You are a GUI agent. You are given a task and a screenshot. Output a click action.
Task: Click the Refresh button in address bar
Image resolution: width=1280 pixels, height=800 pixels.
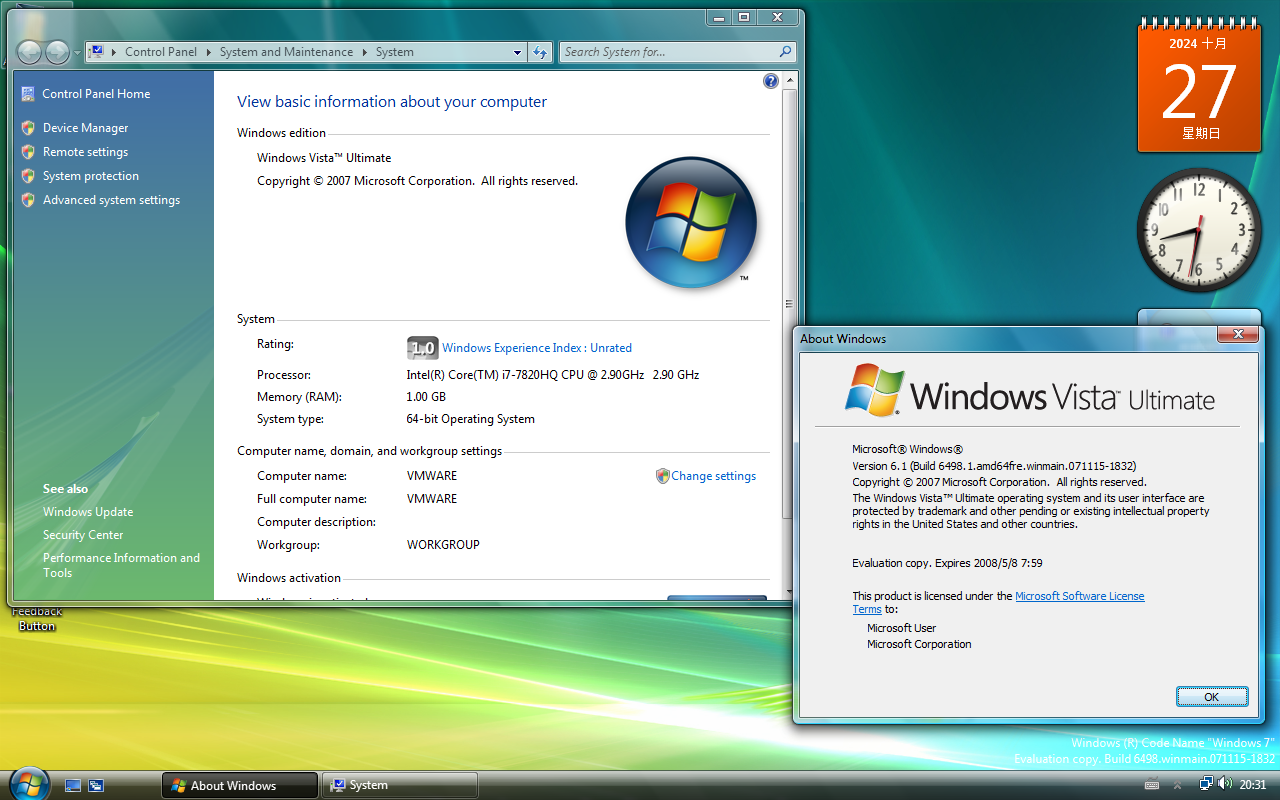(x=540, y=52)
